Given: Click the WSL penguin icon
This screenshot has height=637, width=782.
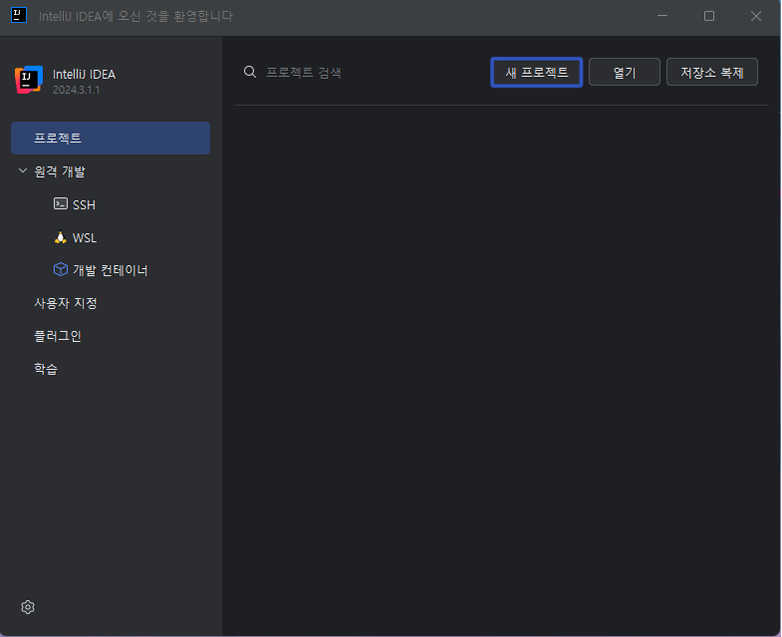Looking at the screenshot, I should coord(60,237).
